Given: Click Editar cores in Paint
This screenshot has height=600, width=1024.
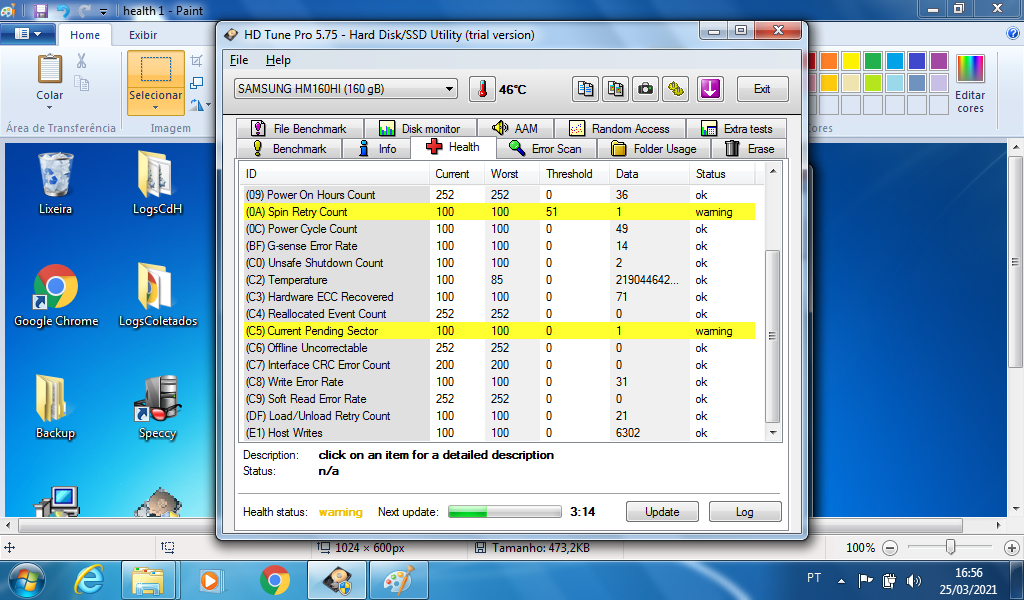Looking at the screenshot, I should [x=970, y=83].
